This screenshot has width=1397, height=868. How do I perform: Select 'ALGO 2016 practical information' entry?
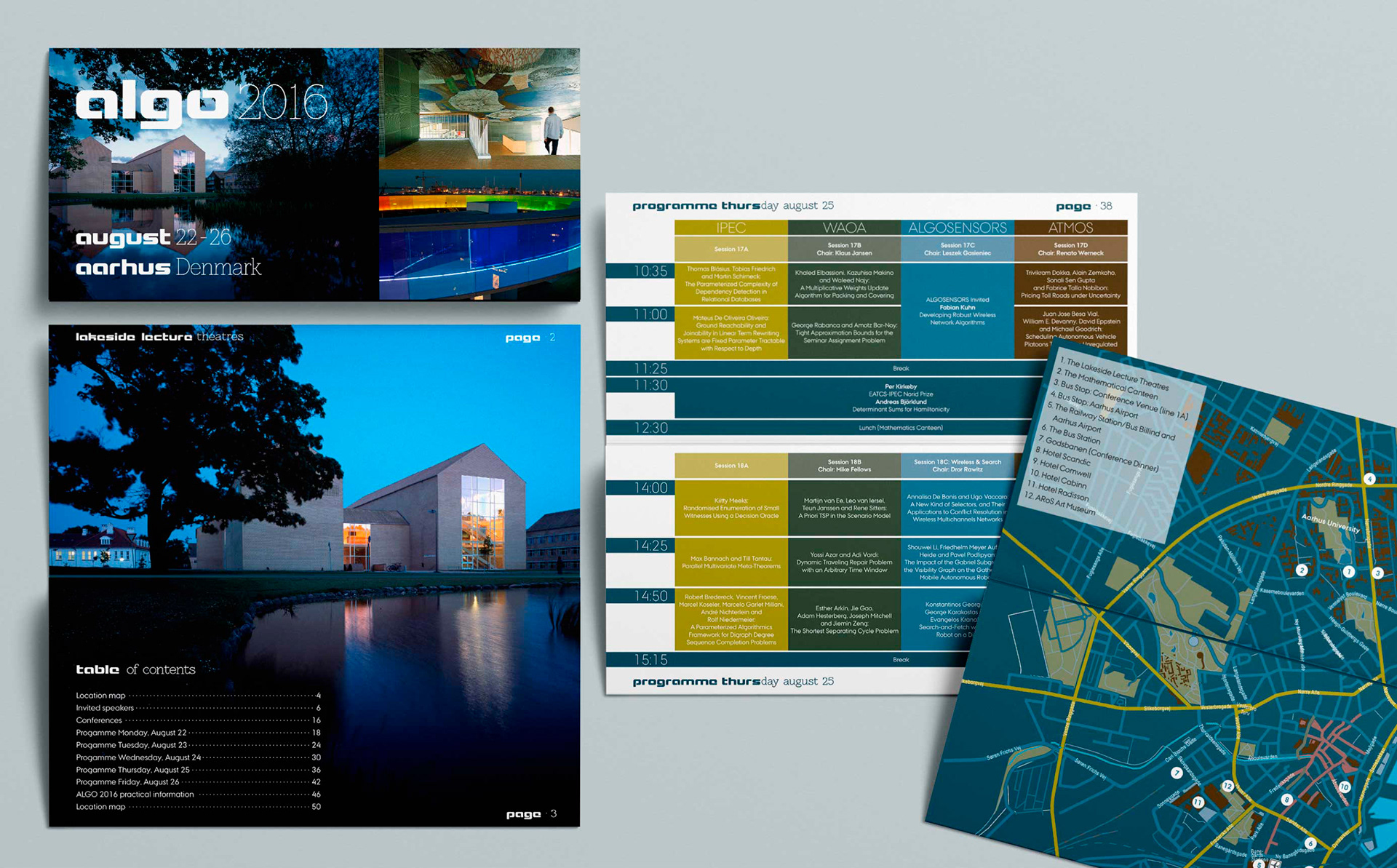point(198,795)
